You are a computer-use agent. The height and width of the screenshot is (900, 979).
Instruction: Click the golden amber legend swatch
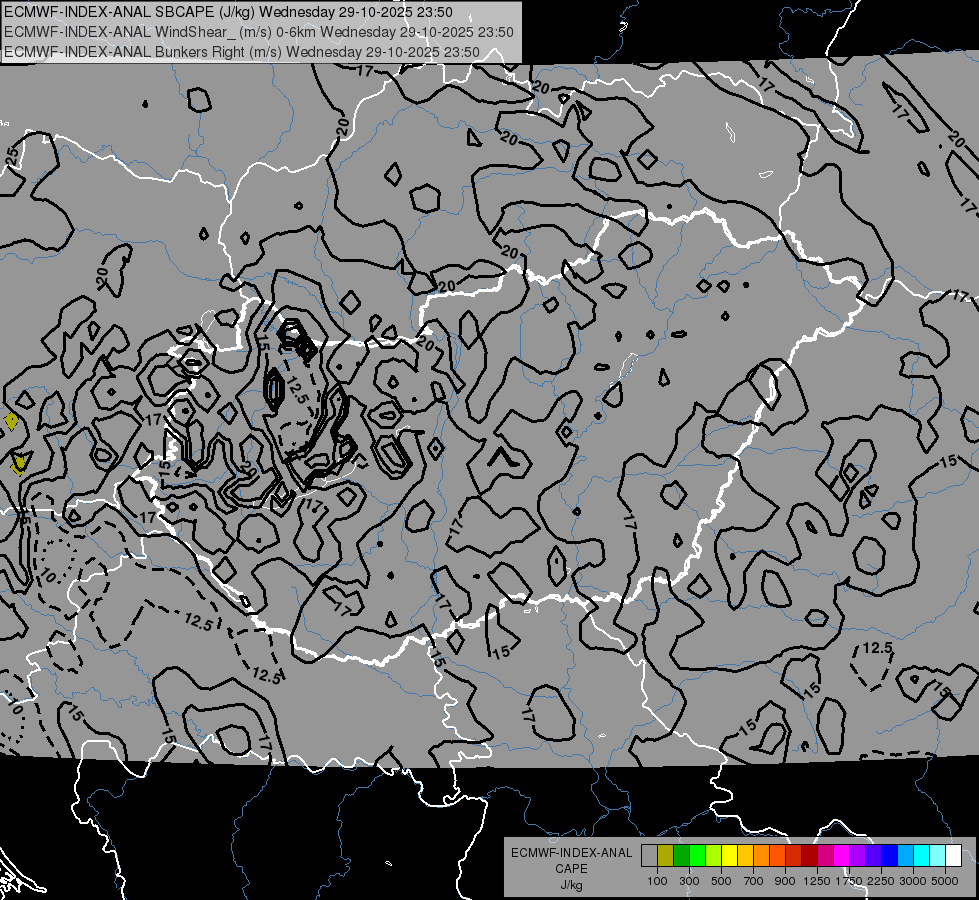coord(745,856)
